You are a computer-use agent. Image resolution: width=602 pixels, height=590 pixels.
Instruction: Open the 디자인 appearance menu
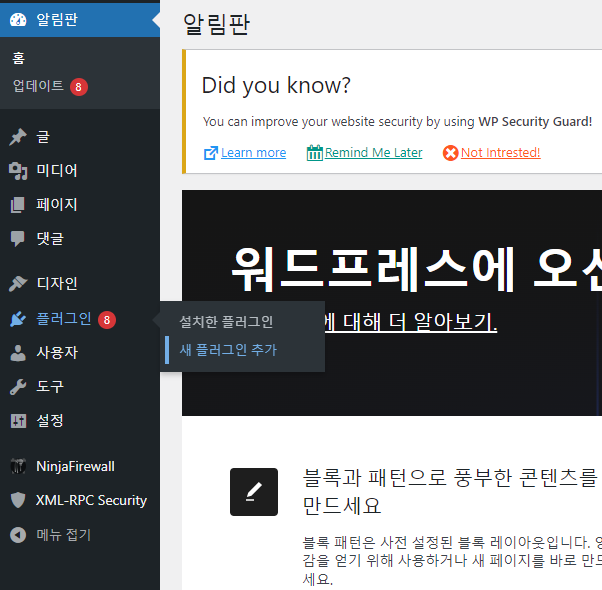pos(80,284)
